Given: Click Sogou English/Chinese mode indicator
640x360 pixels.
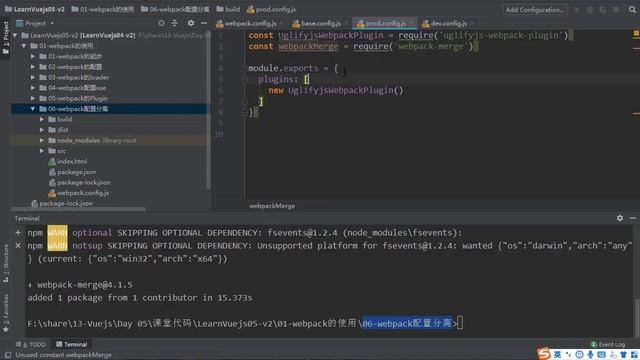Looking at the screenshot, I should coord(557,354).
